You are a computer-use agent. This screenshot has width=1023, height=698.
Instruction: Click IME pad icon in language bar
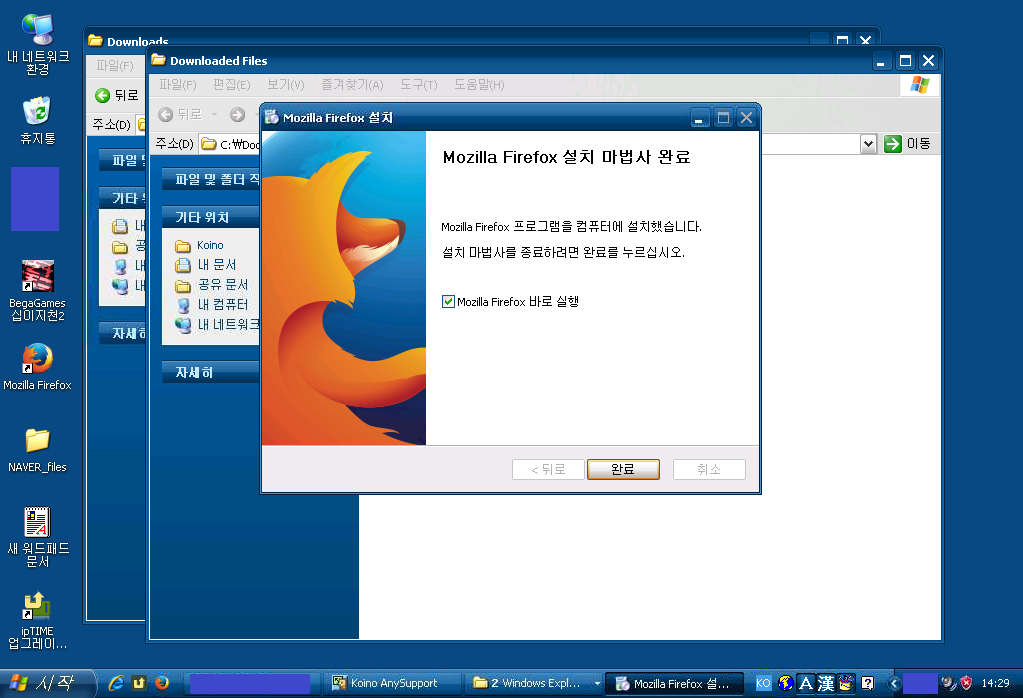846,683
